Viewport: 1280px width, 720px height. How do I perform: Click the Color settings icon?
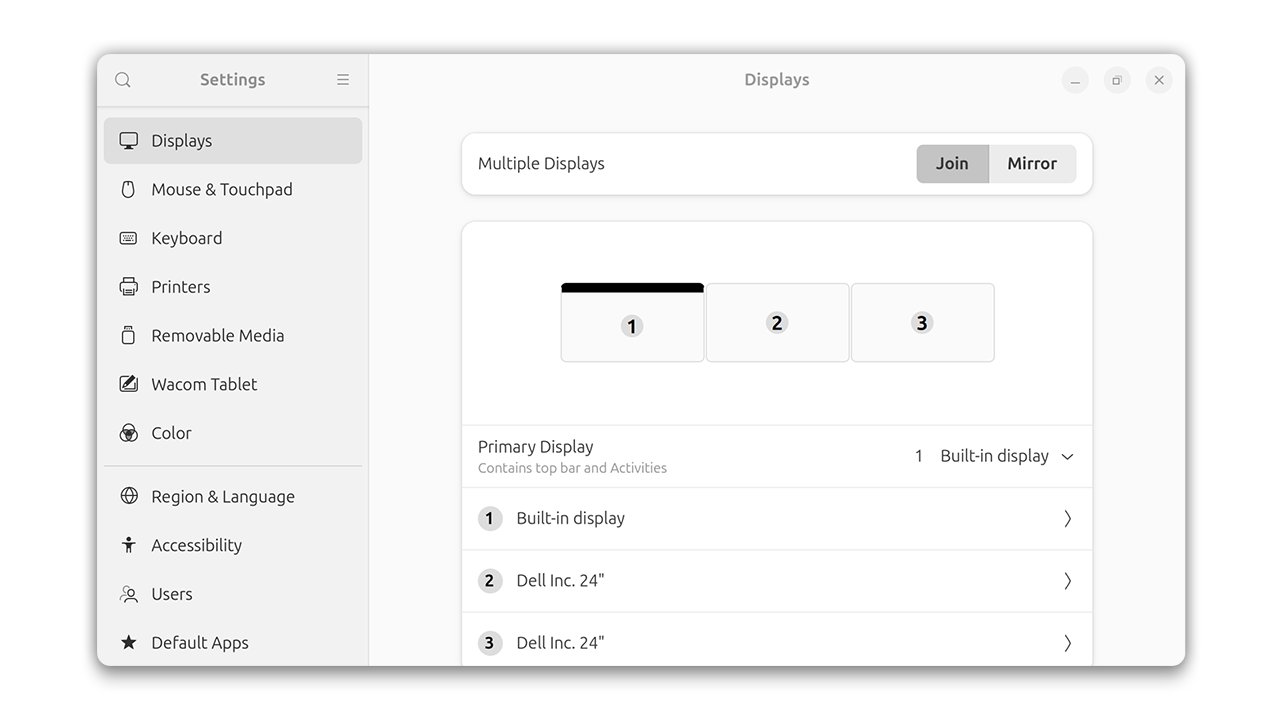(128, 433)
